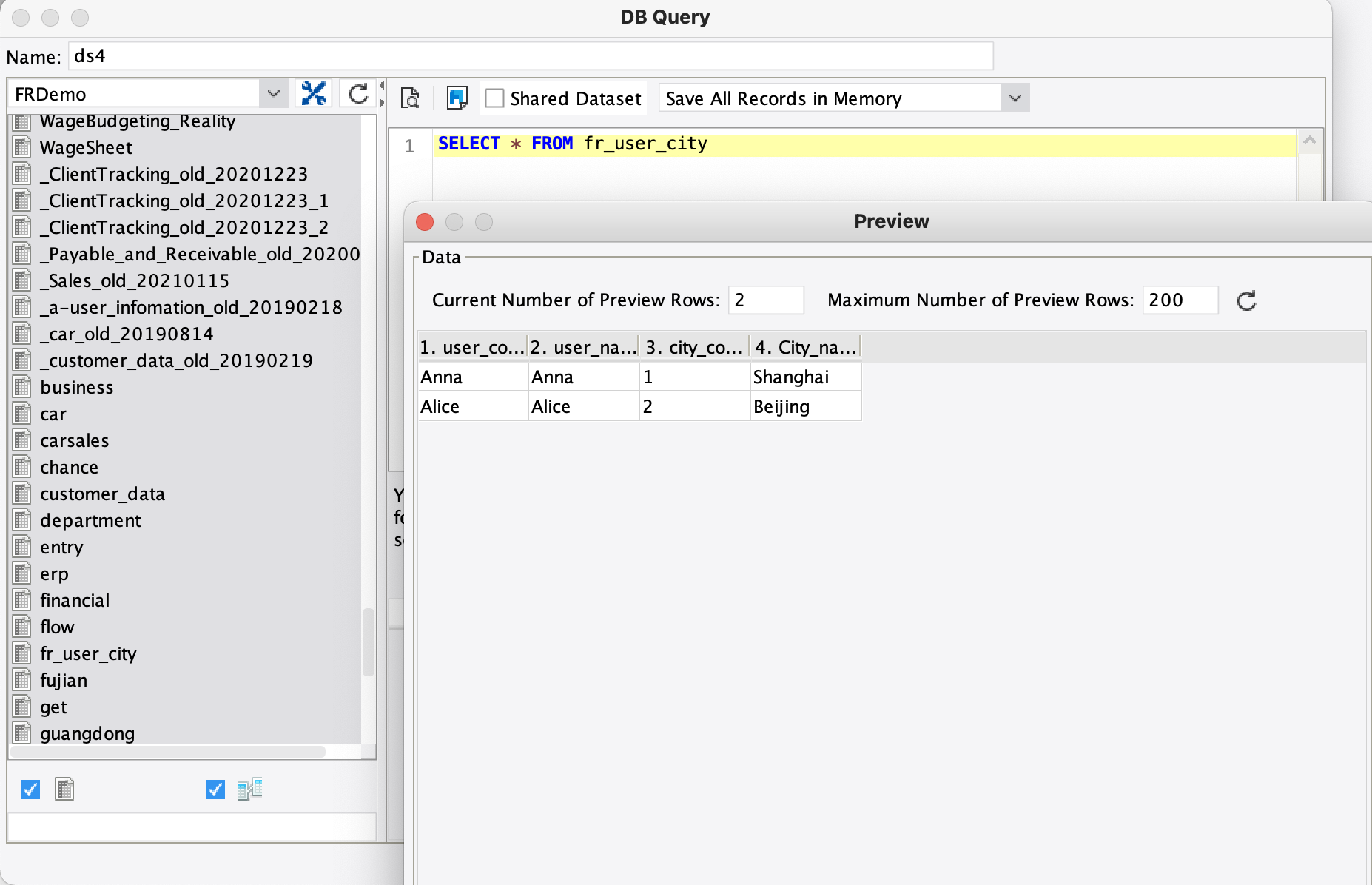This screenshot has width=1372, height=885.
Task: Click the Name field containing ds4
Action: click(531, 56)
